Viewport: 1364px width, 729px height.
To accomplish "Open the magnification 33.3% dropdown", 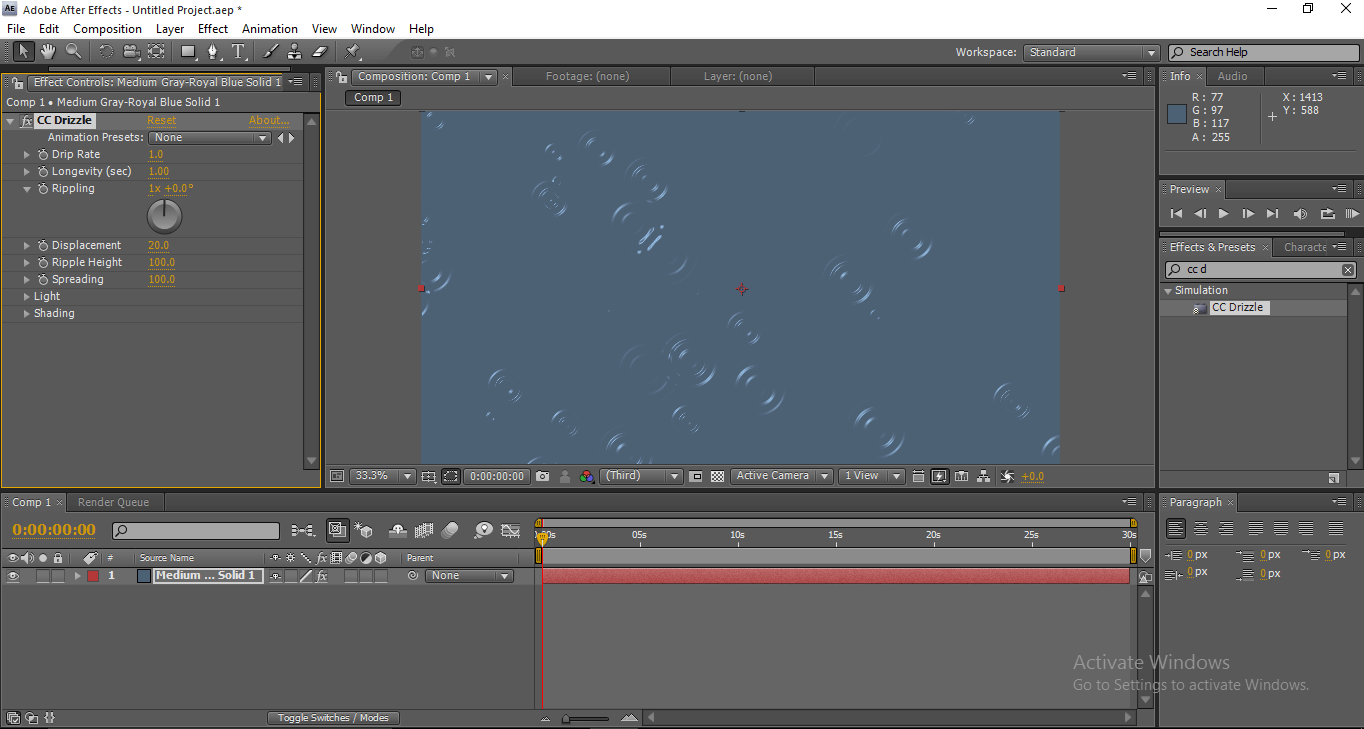I will (x=381, y=477).
